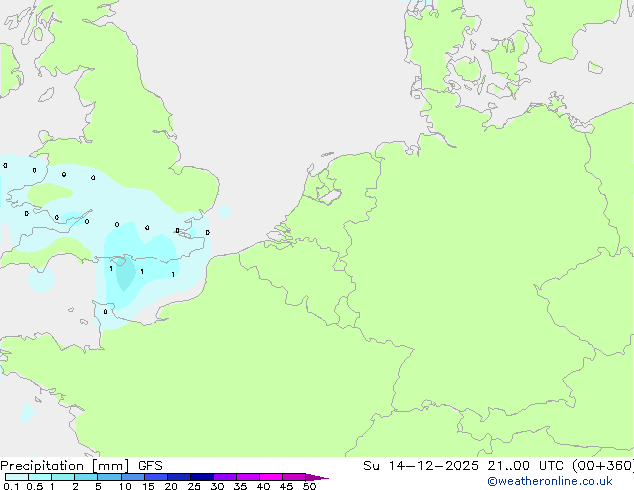
Task: Select the 35 mm purple legend swatch
Action: coord(248,477)
